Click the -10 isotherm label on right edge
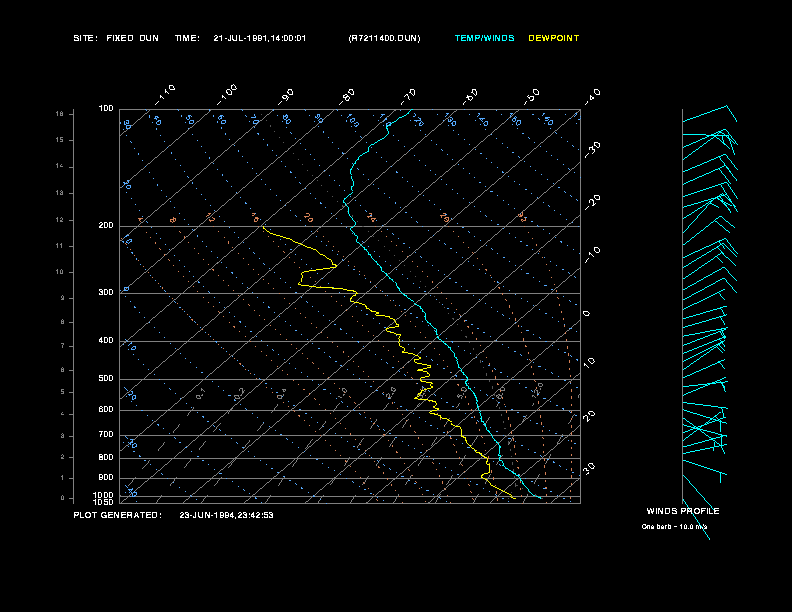 pos(593,255)
